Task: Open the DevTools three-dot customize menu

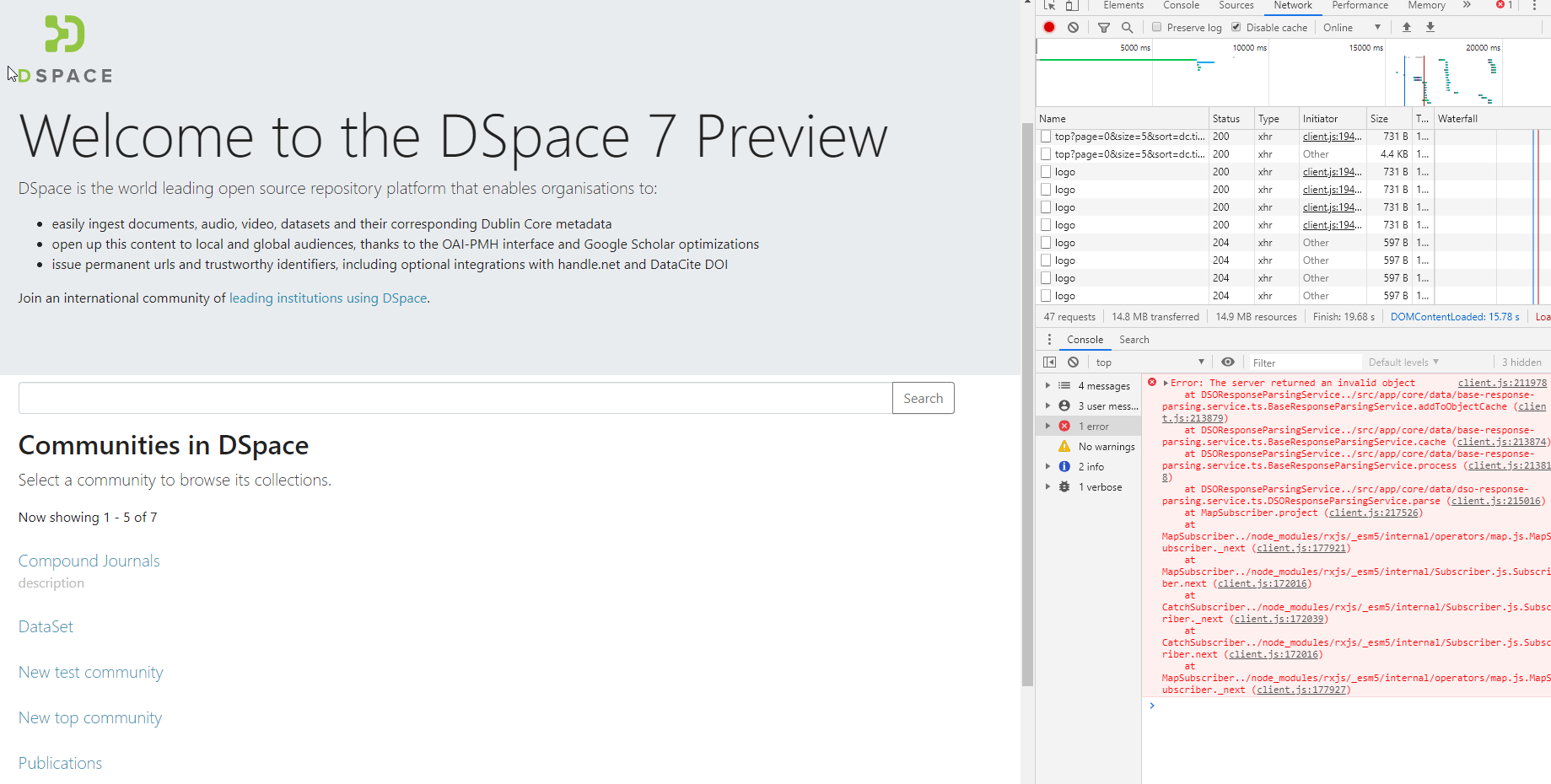Action: point(1534,5)
